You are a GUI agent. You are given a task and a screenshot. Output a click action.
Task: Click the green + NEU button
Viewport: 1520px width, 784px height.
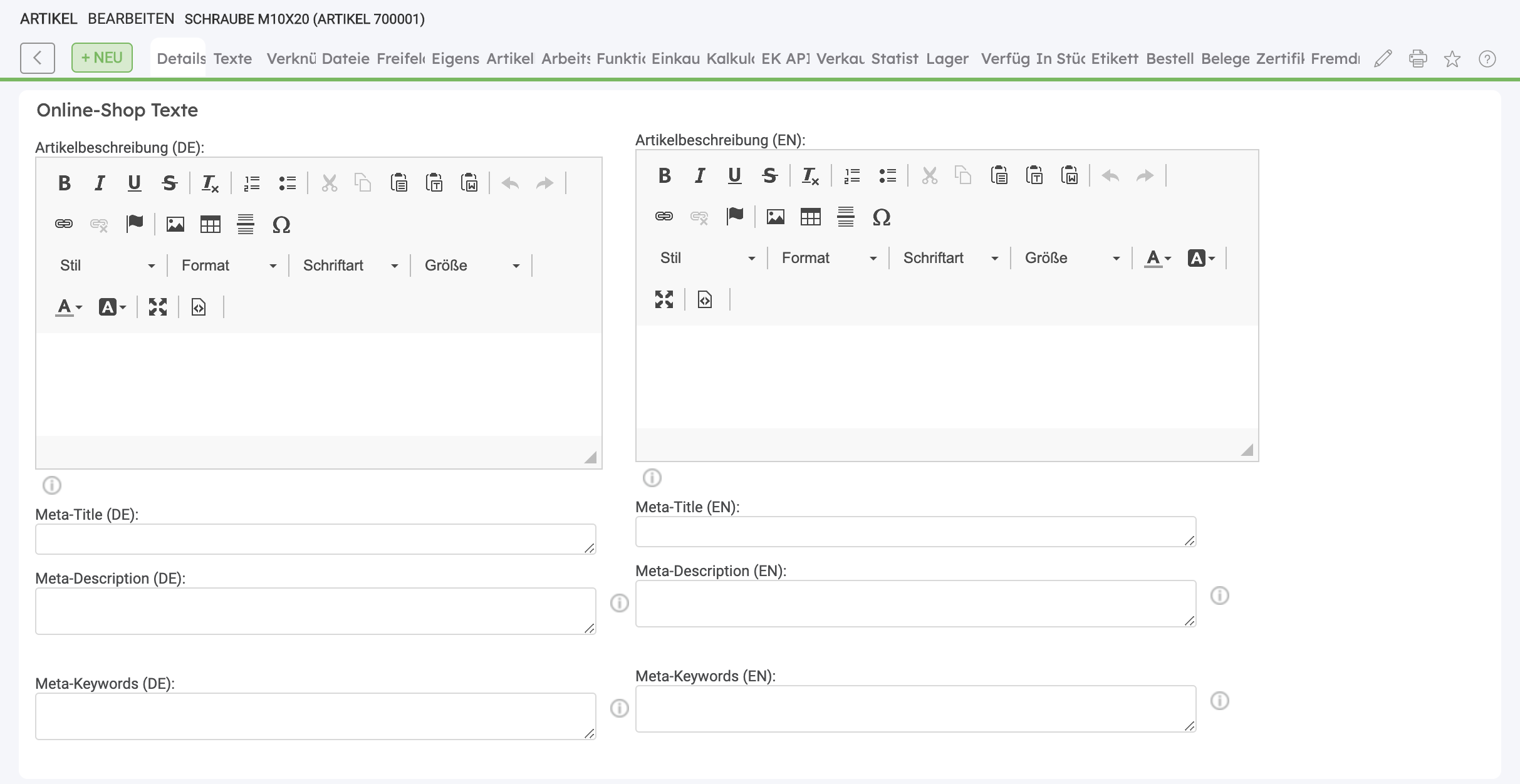pos(102,58)
